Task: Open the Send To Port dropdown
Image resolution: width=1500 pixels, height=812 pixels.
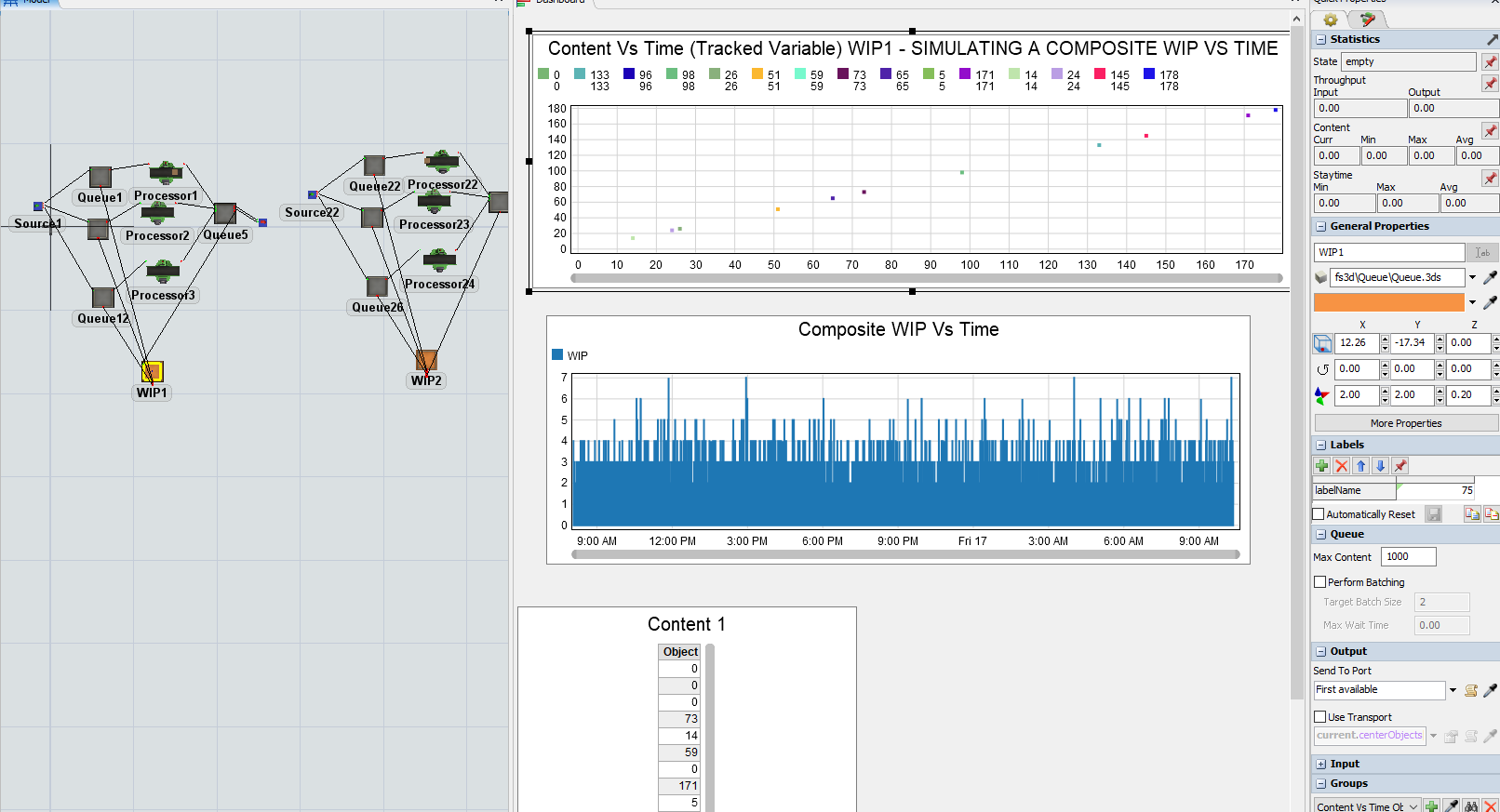Action: pyautogui.click(x=1453, y=690)
